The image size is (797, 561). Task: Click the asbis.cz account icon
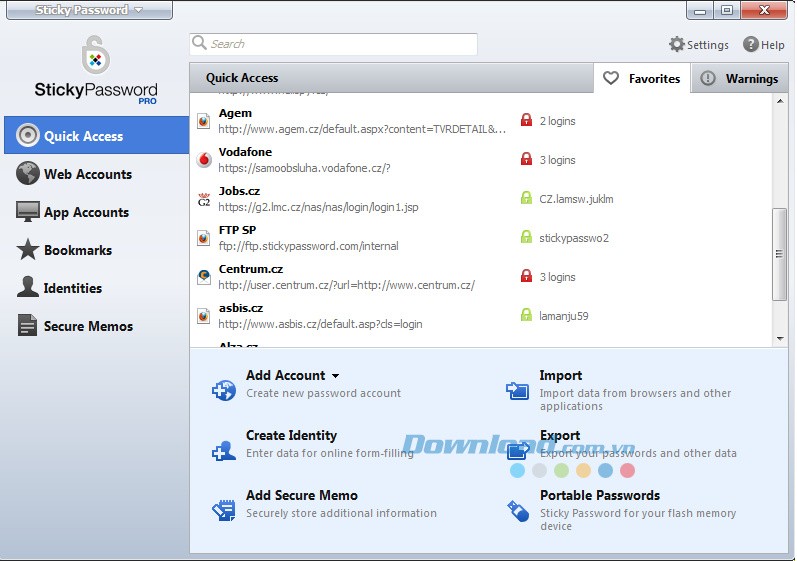(204, 316)
